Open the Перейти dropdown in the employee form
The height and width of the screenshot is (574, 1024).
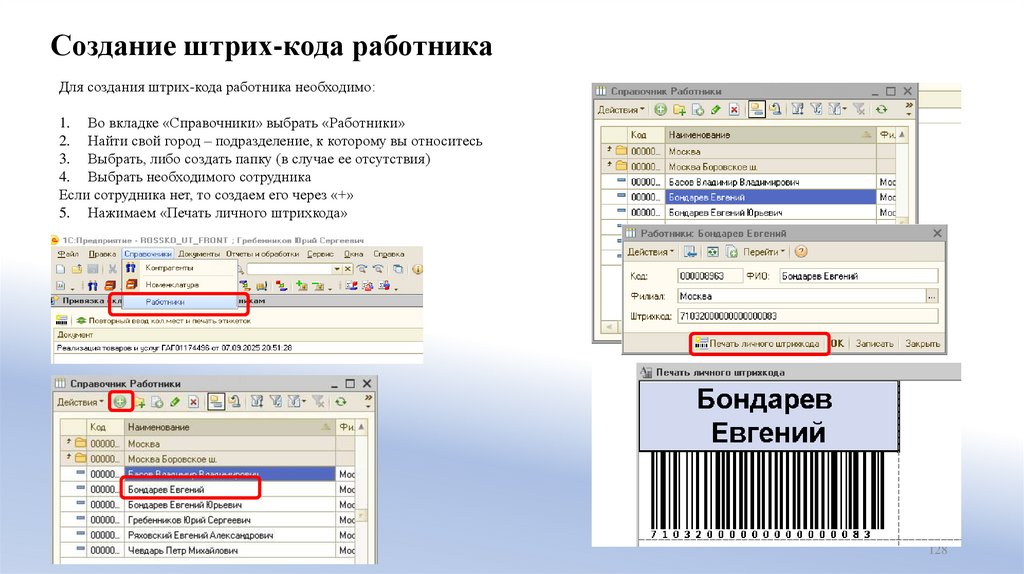pos(764,252)
